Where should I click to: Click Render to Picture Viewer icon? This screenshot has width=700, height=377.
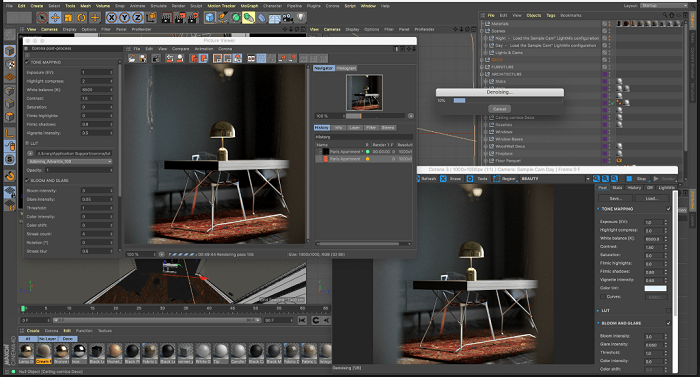pos(179,17)
